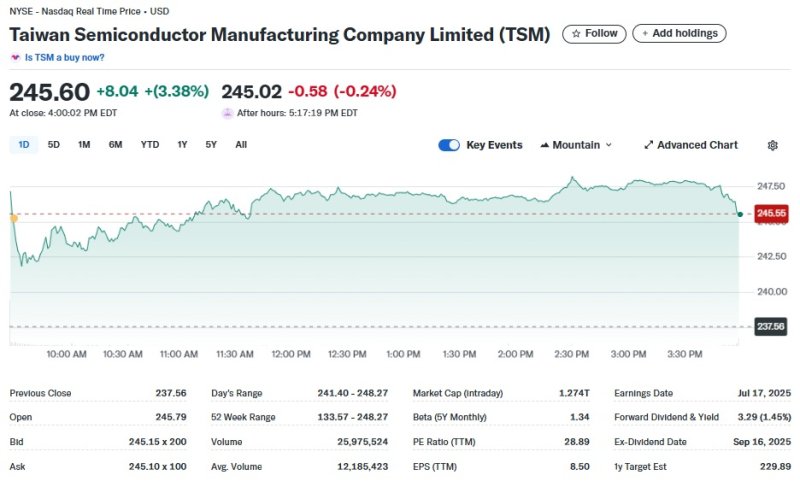The width and height of the screenshot is (800, 481).
Task: Click the 237.56 previous close label on chart
Action: click(771, 327)
